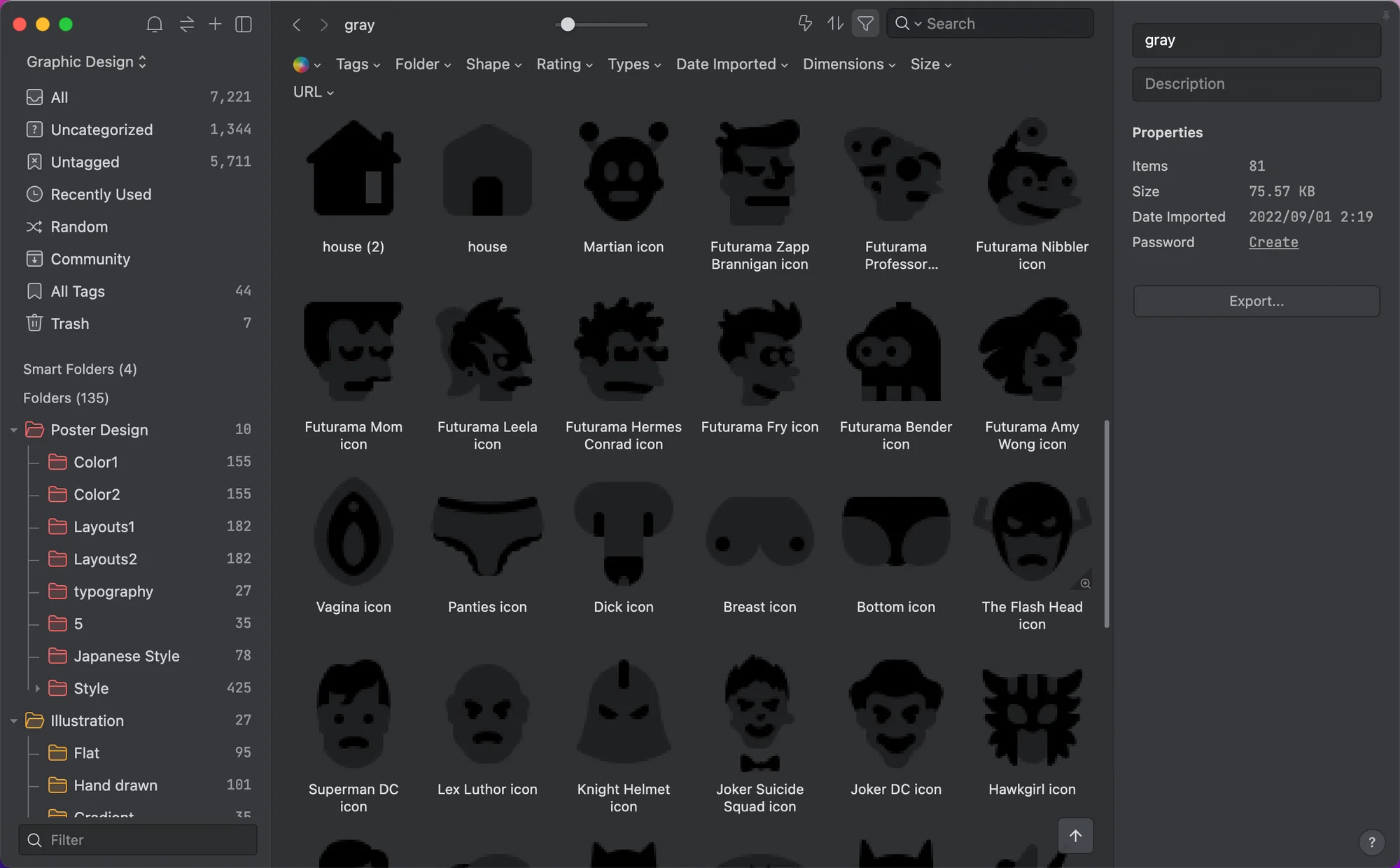Click the Smart Folders (4) header
The image size is (1400, 868).
click(80, 369)
